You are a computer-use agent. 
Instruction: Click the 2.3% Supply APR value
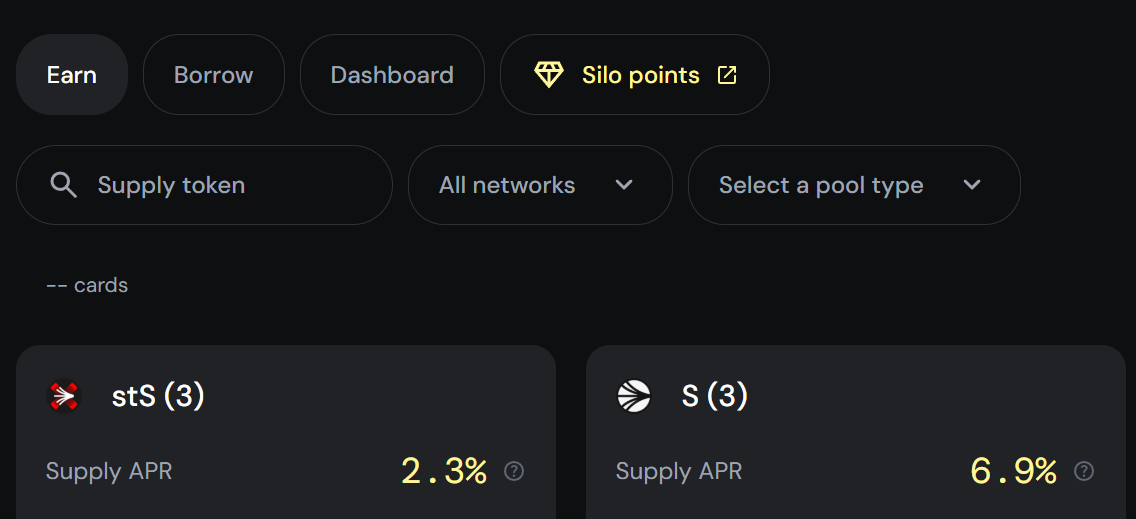443,471
